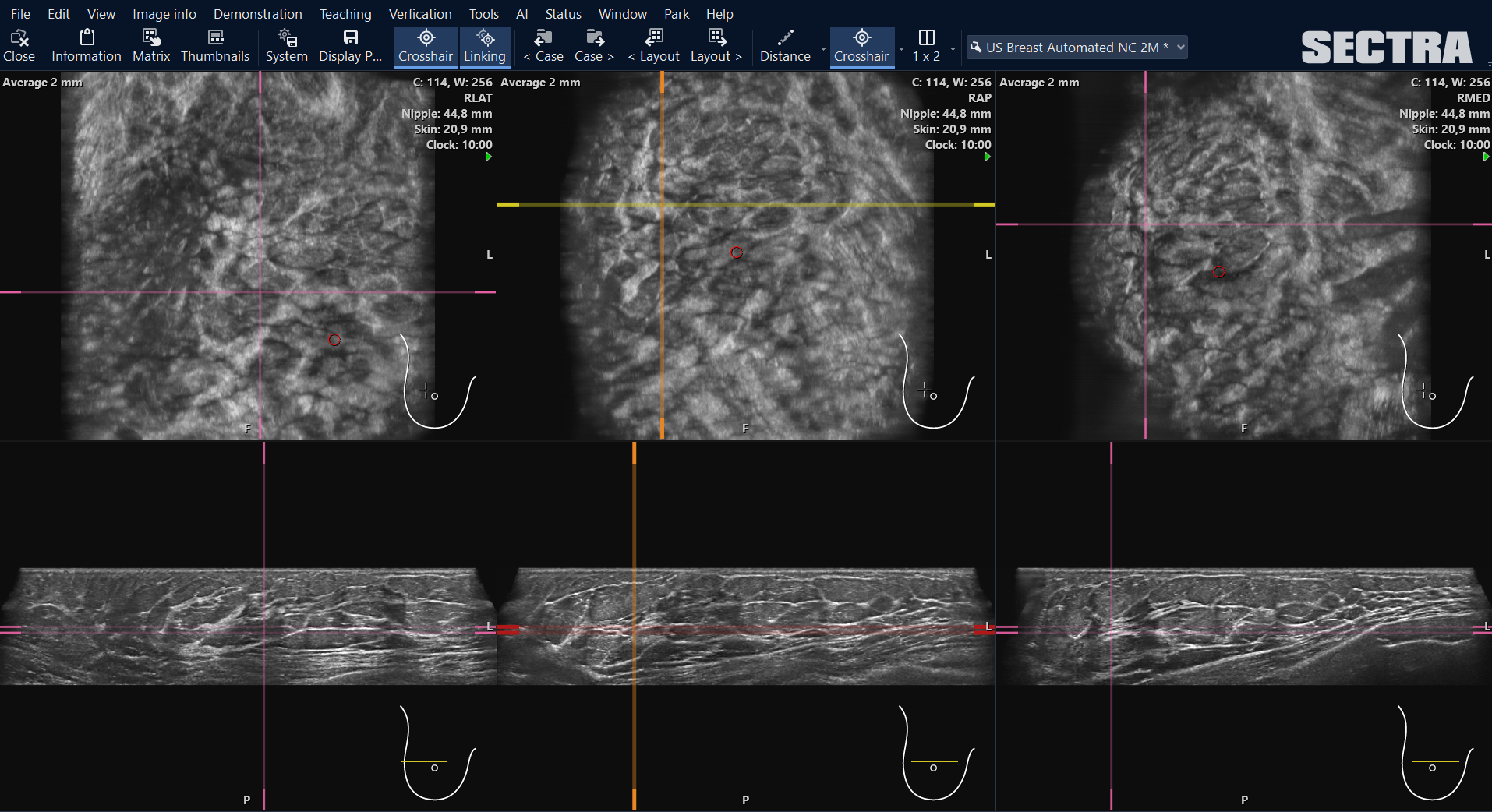Go to the previous case

[x=543, y=46]
